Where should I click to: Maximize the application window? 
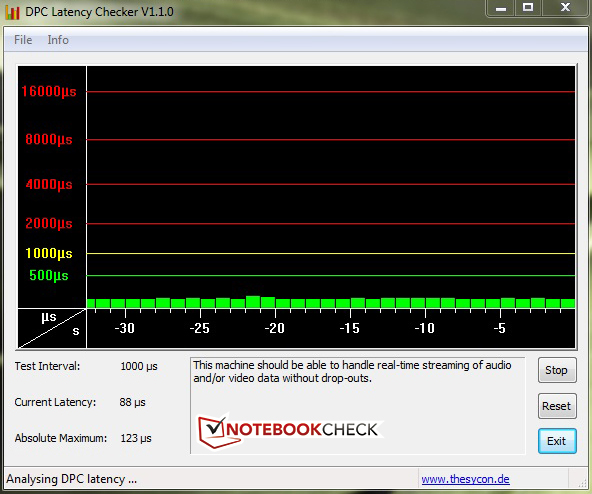(528, 8)
